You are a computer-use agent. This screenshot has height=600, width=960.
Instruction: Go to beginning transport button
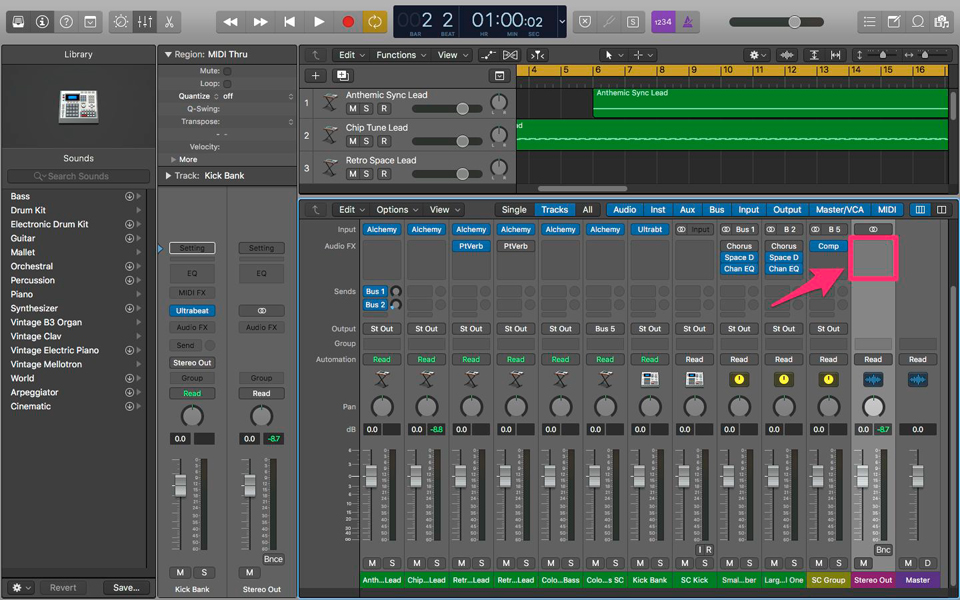click(x=289, y=22)
